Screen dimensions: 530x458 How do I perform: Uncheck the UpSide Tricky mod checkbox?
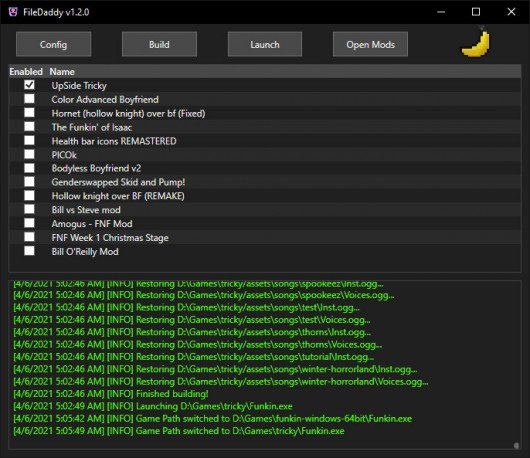click(x=29, y=85)
